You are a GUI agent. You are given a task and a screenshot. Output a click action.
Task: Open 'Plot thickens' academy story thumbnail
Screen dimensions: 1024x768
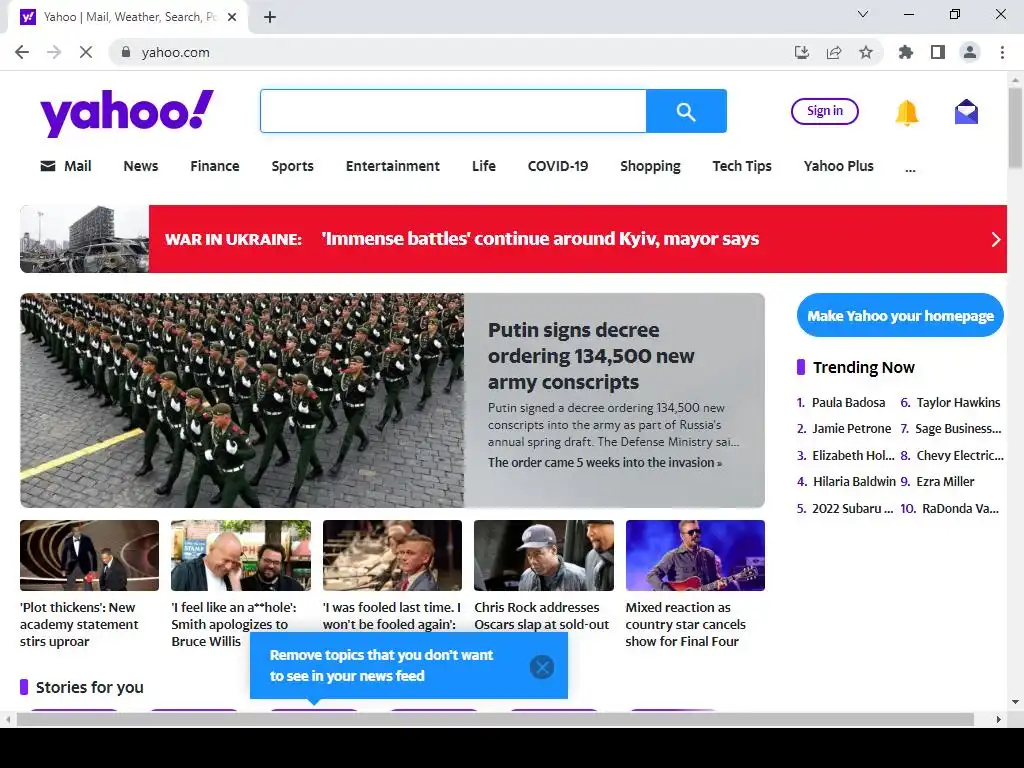(x=89, y=555)
